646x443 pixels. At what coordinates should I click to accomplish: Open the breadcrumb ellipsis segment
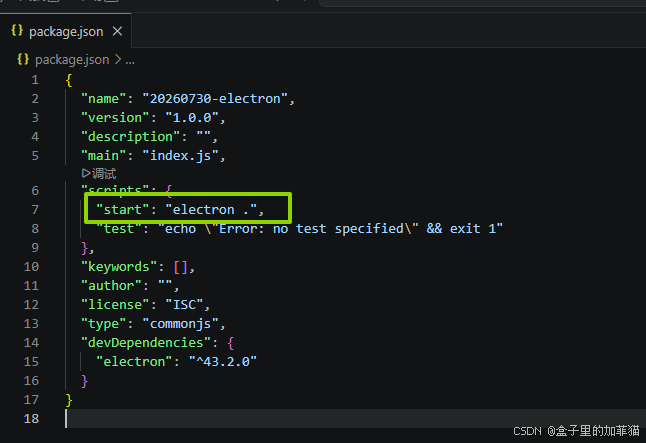[130, 60]
